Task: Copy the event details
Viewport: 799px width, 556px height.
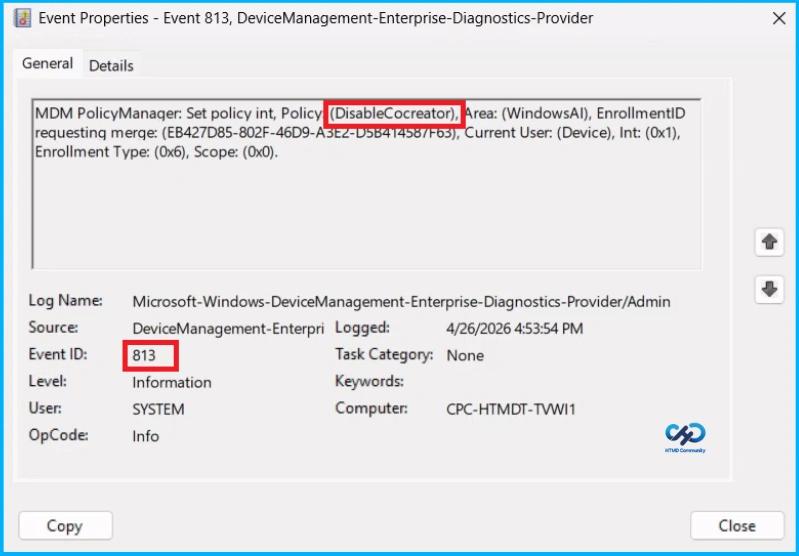Action: (65, 526)
